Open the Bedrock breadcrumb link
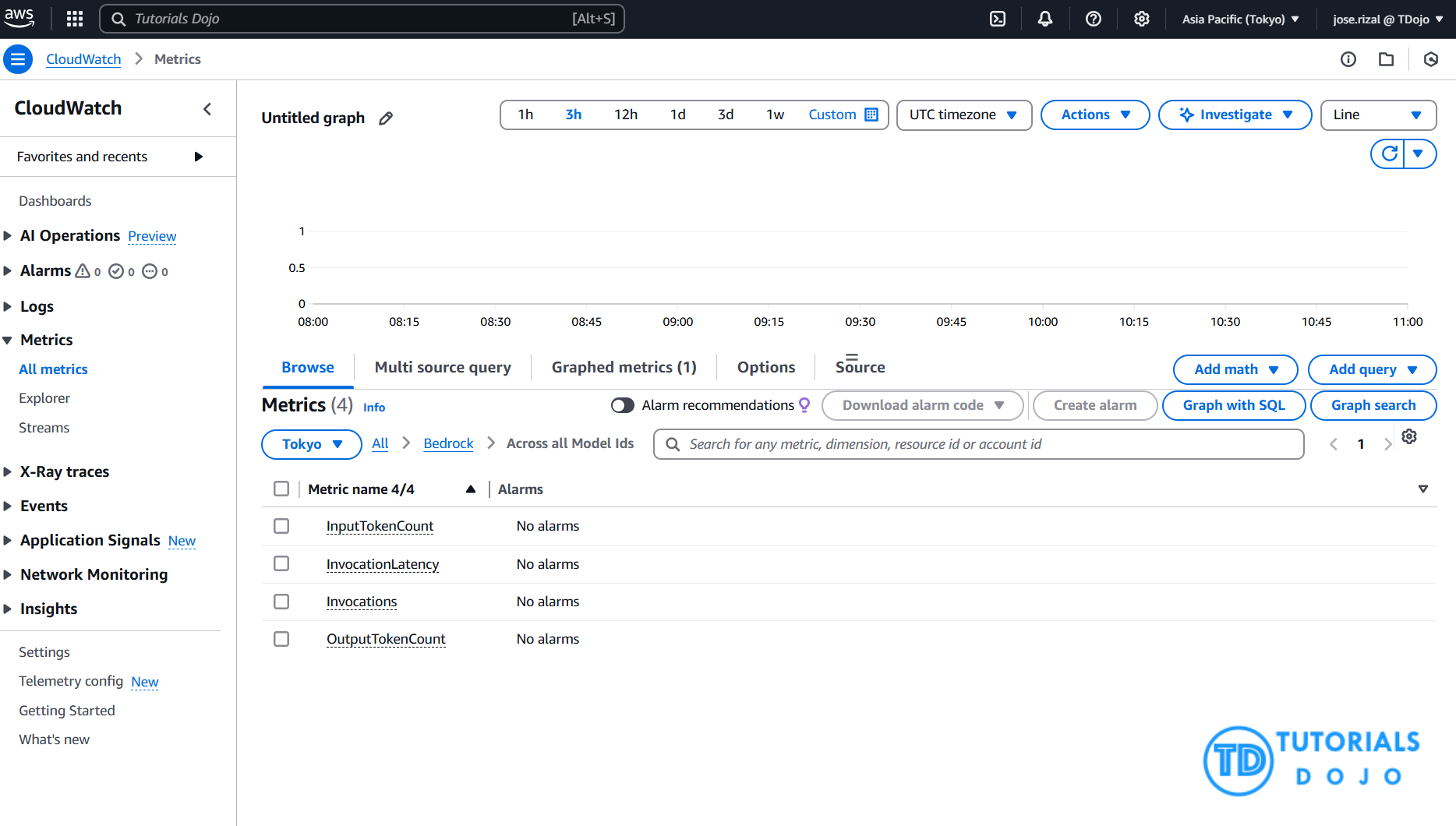 coord(448,443)
